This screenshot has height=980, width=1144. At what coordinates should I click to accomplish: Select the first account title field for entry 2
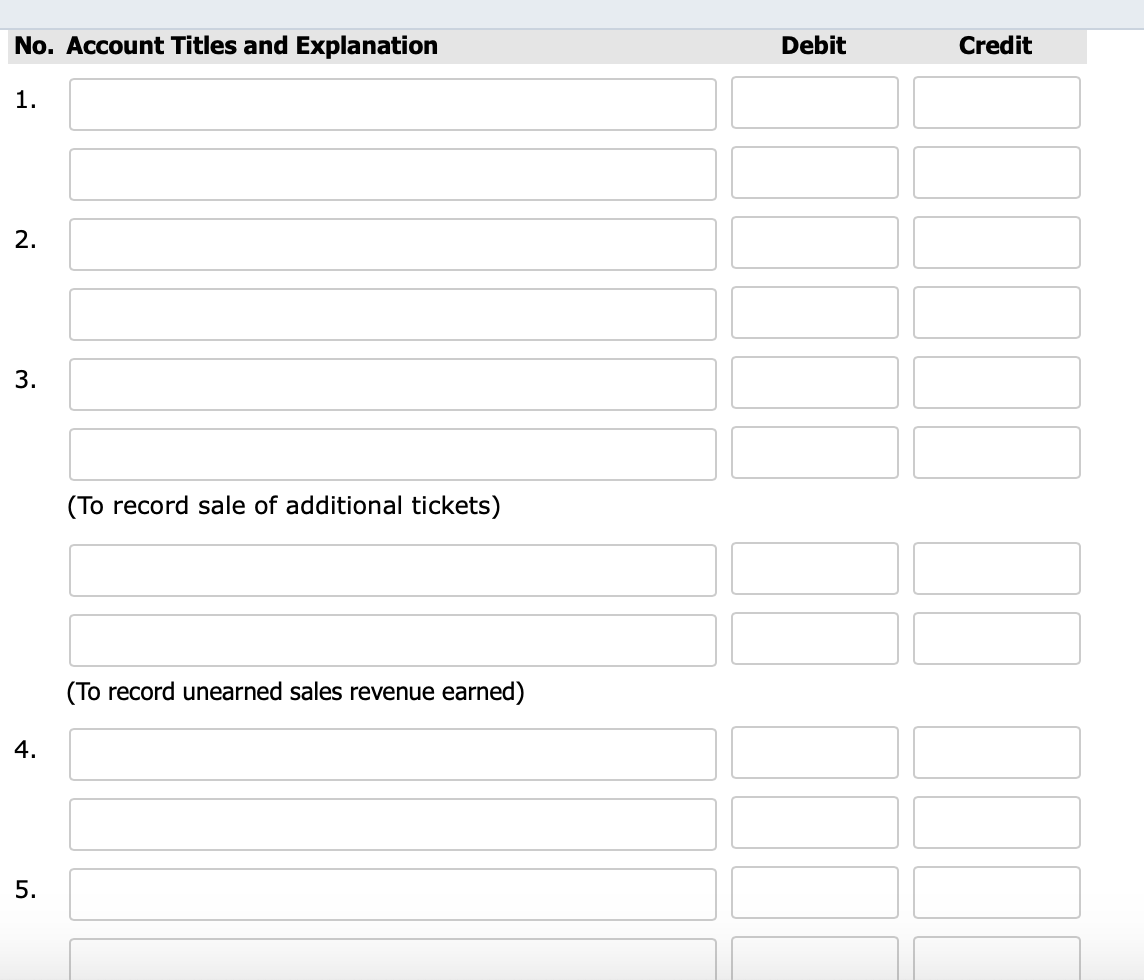coord(392,243)
